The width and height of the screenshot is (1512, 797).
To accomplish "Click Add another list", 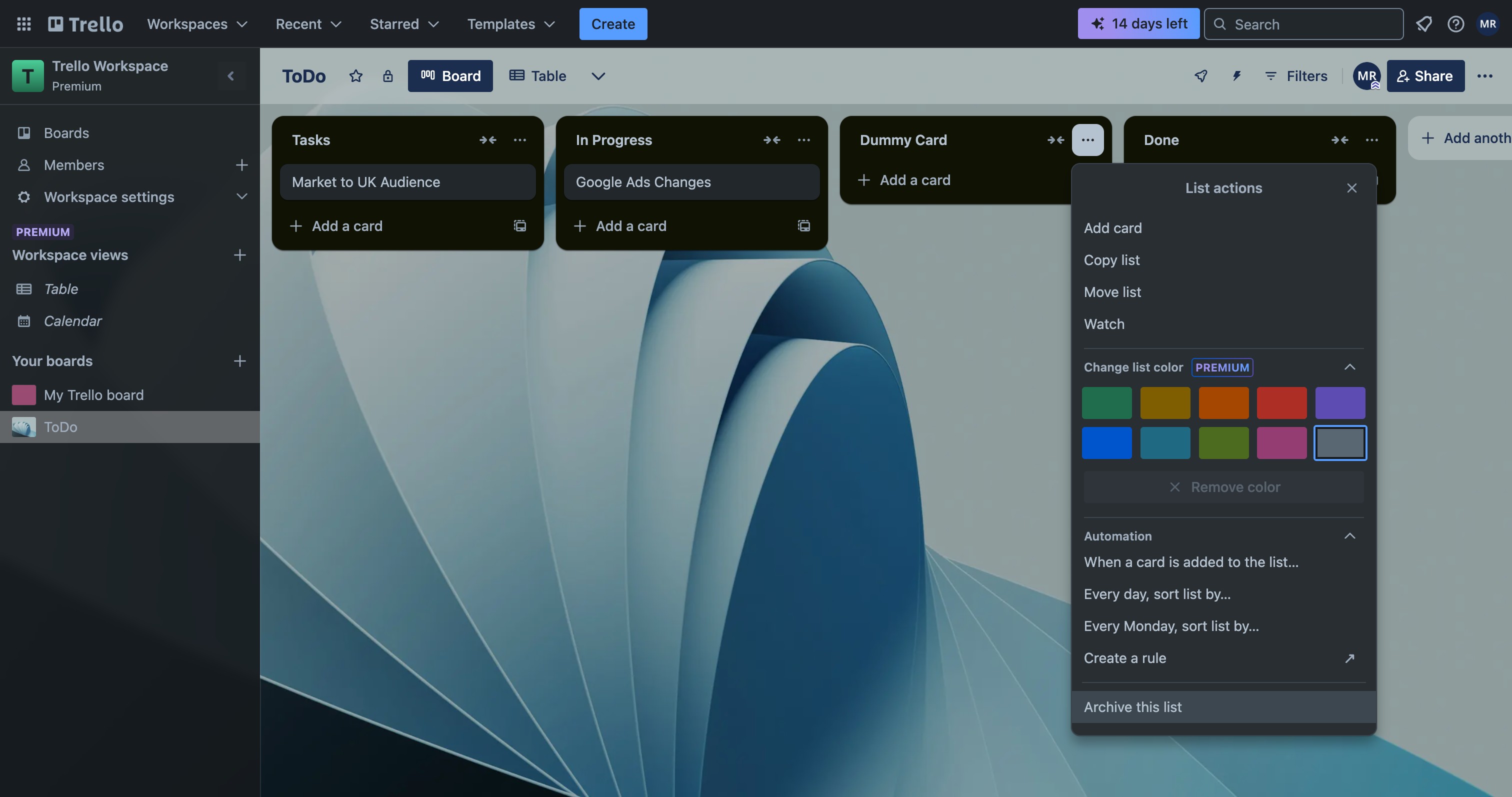I will click(1460, 138).
